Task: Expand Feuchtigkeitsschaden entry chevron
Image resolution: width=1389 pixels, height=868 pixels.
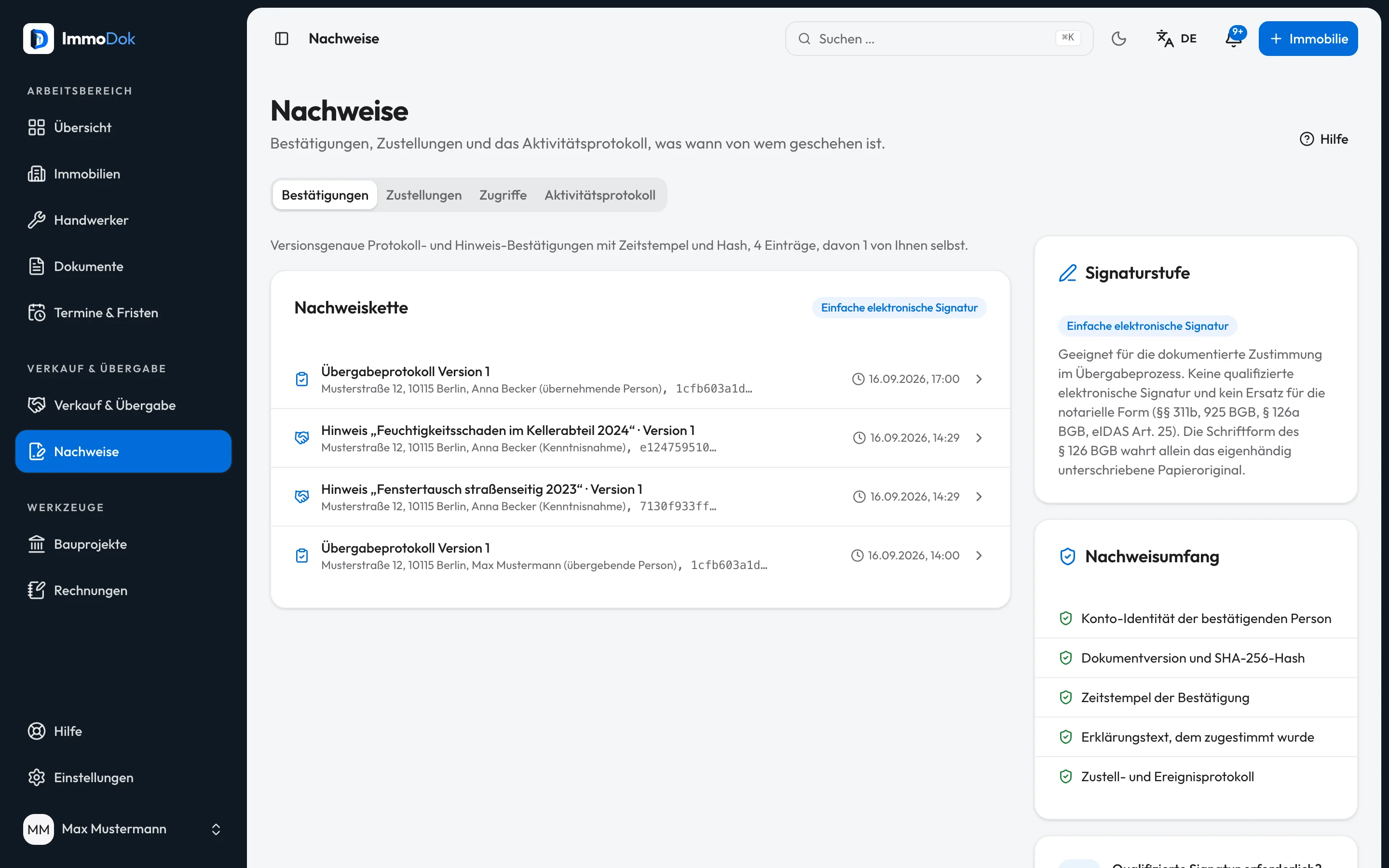Action: pos(979,437)
